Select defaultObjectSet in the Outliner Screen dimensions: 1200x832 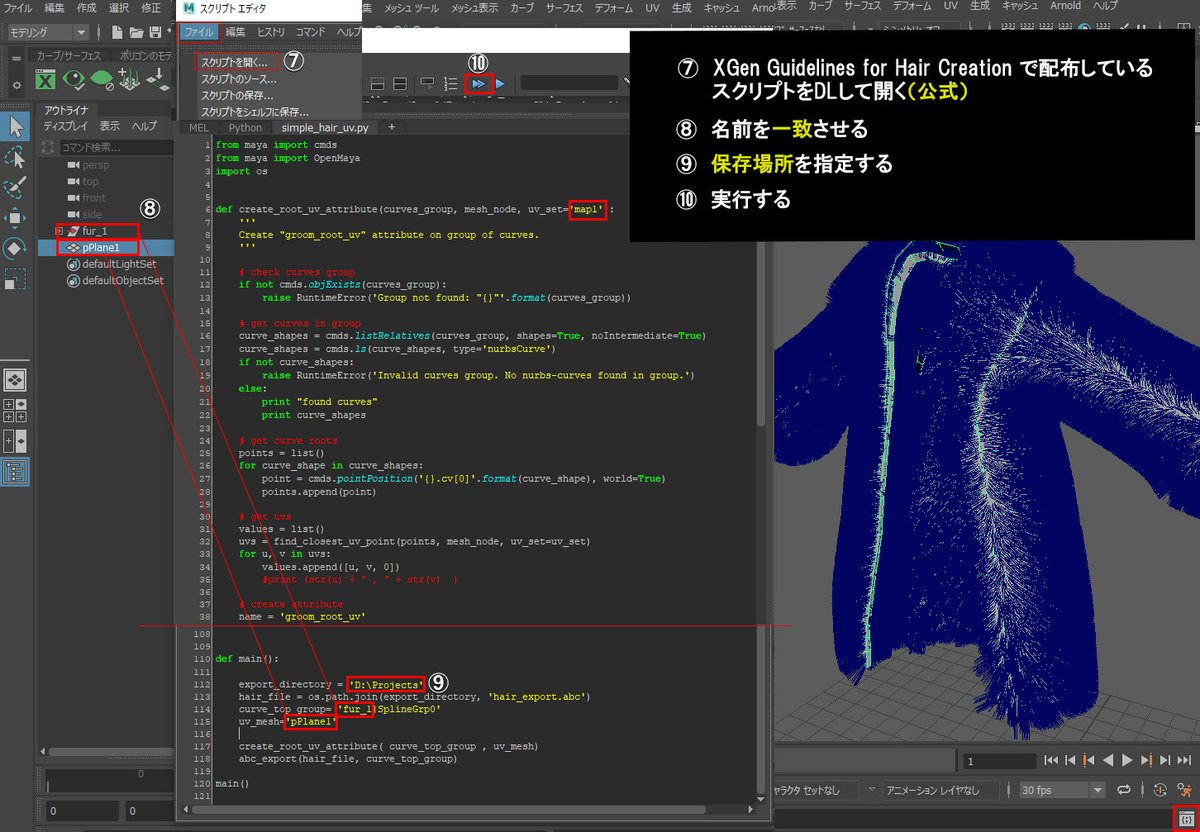coord(123,280)
